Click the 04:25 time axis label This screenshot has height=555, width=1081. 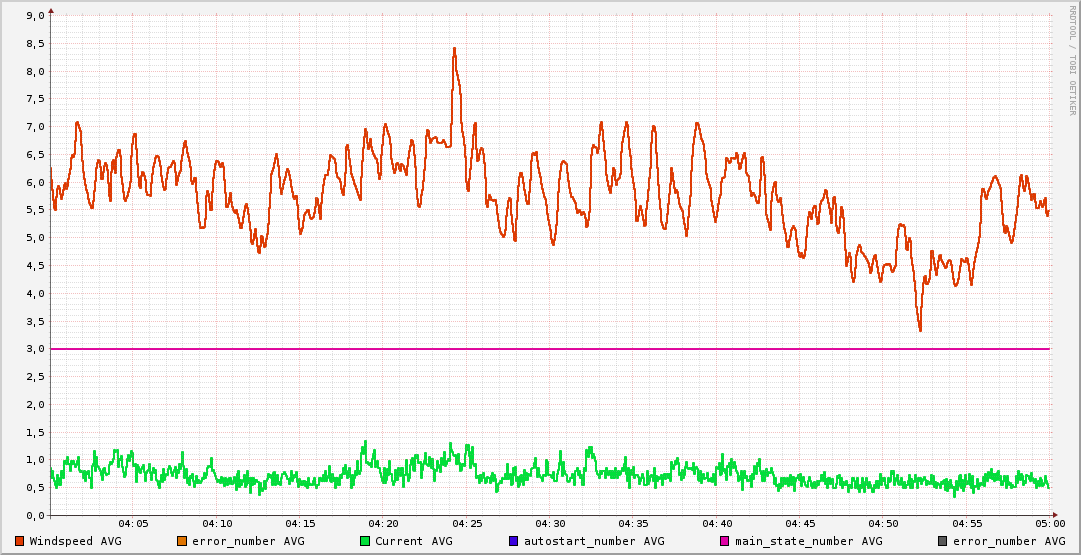(467, 523)
